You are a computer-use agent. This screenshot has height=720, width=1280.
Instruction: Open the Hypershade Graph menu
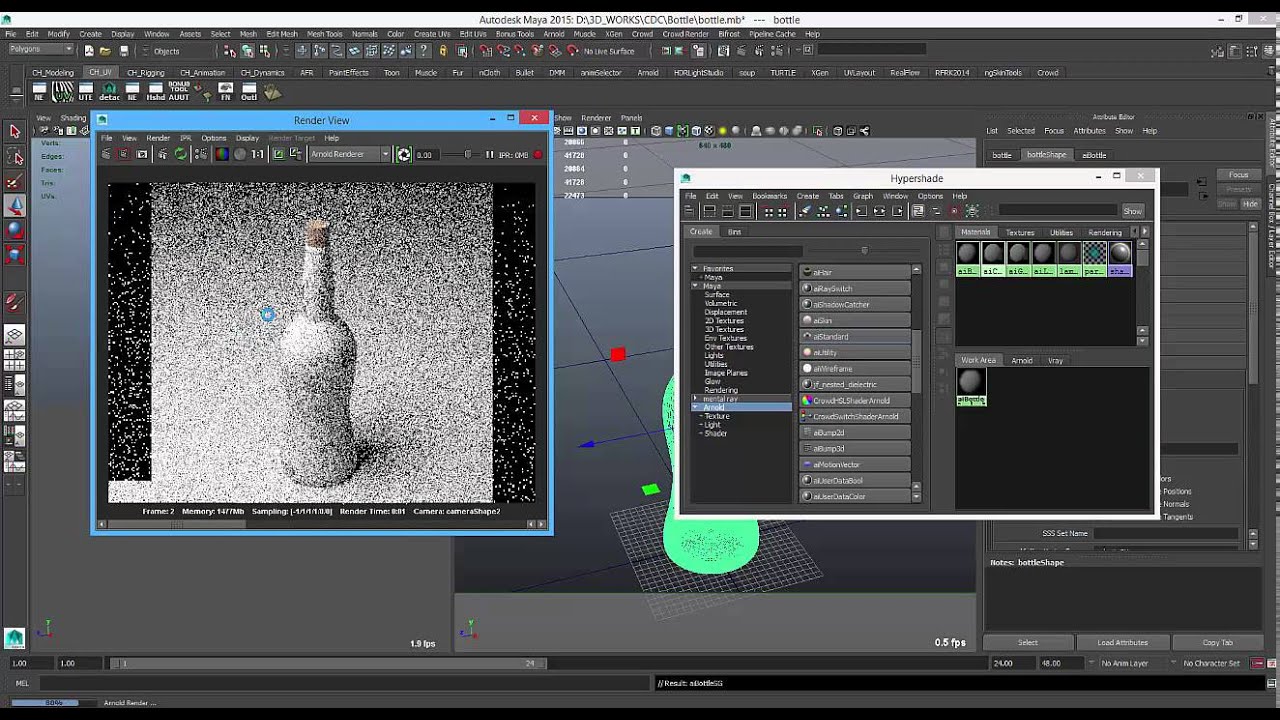pos(862,196)
